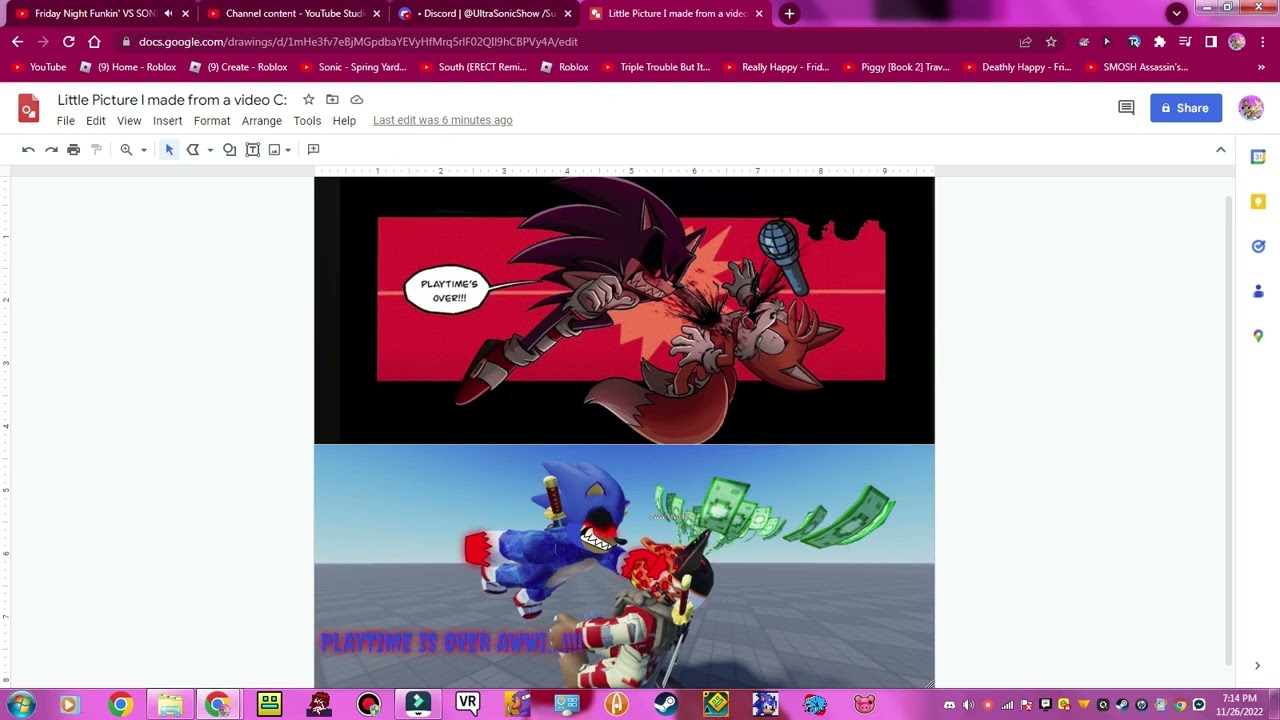
Task: Open the Edit menu
Action: [96, 121]
